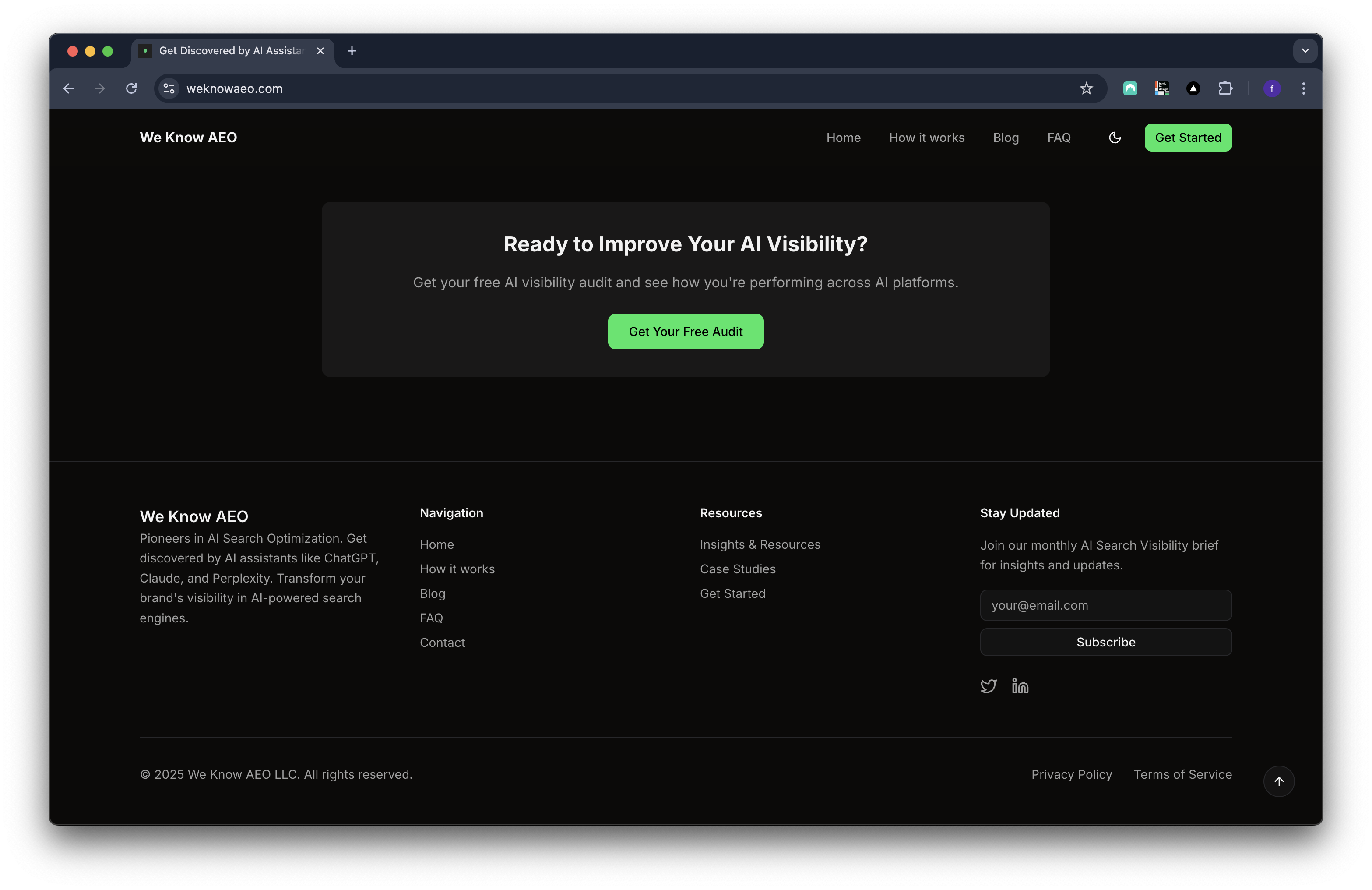
Task: Click the purple profile avatar icon
Action: tap(1272, 88)
